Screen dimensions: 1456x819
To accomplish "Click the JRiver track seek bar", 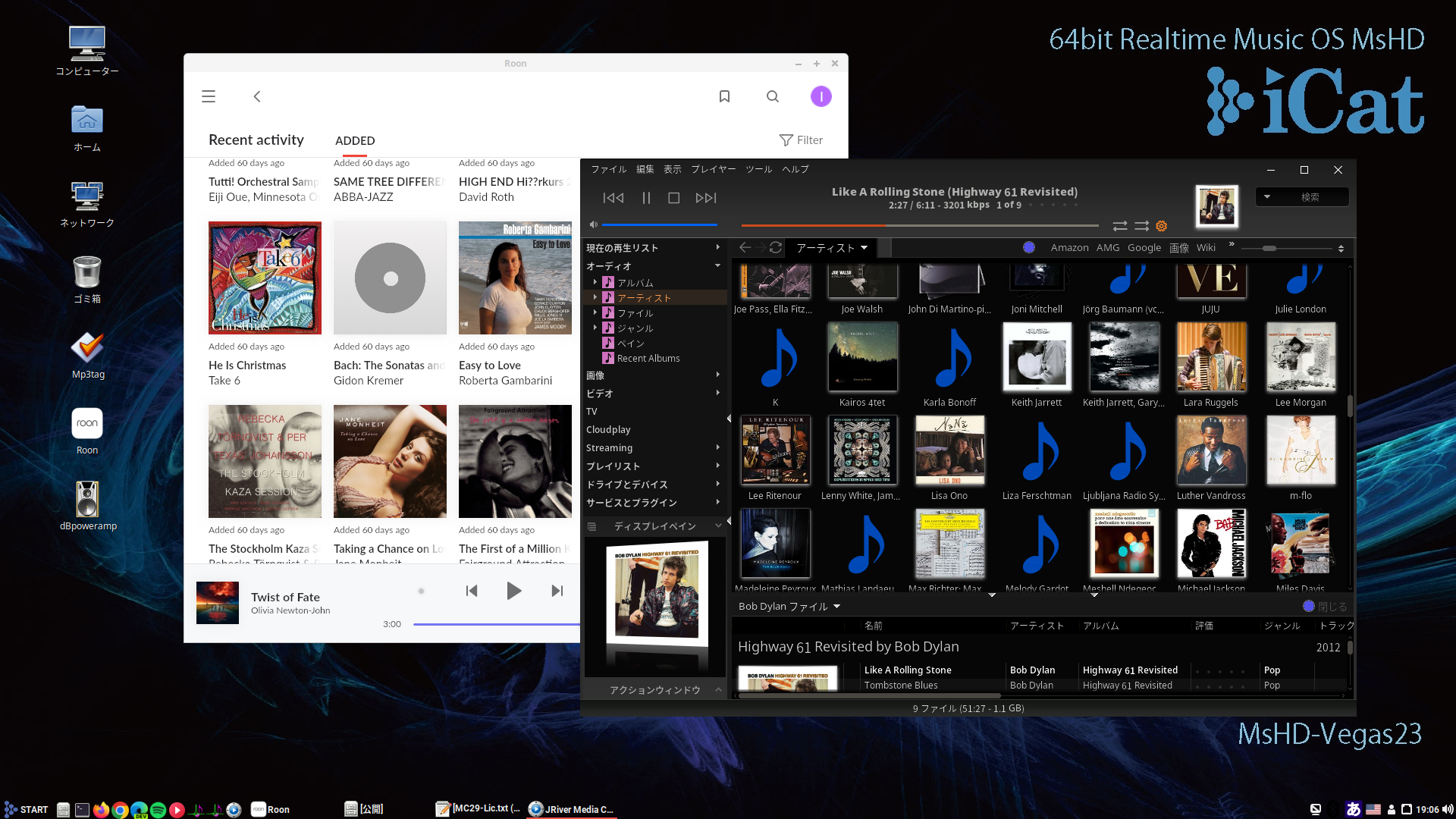I will [919, 225].
